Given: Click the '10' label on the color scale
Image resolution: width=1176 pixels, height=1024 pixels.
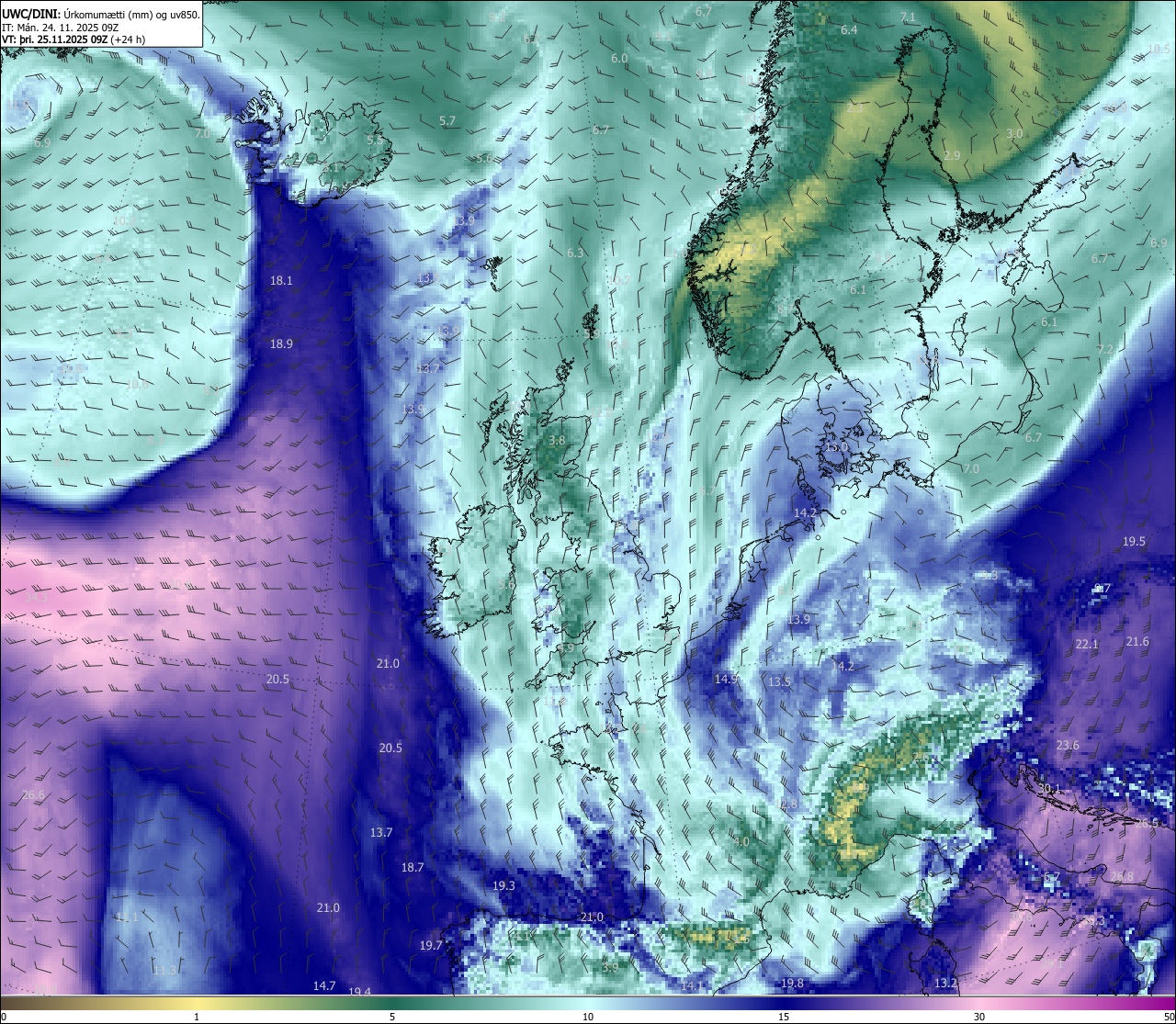Looking at the screenshot, I should [x=588, y=1017].
